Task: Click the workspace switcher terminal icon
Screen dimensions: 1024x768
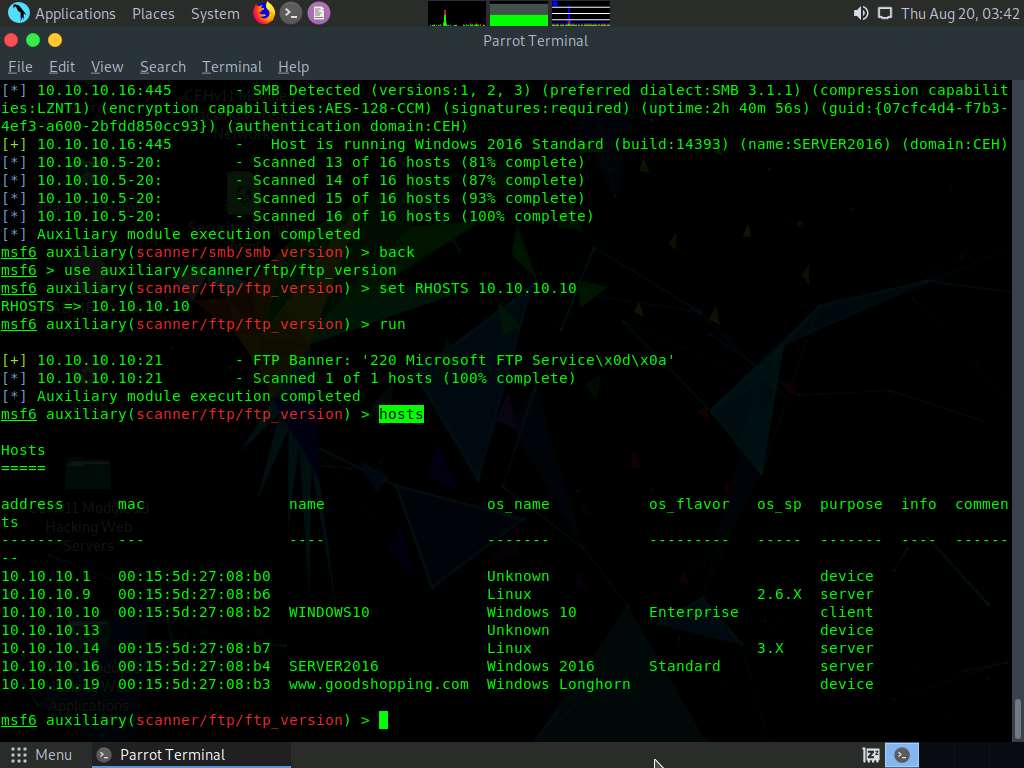Action: tap(902, 755)
